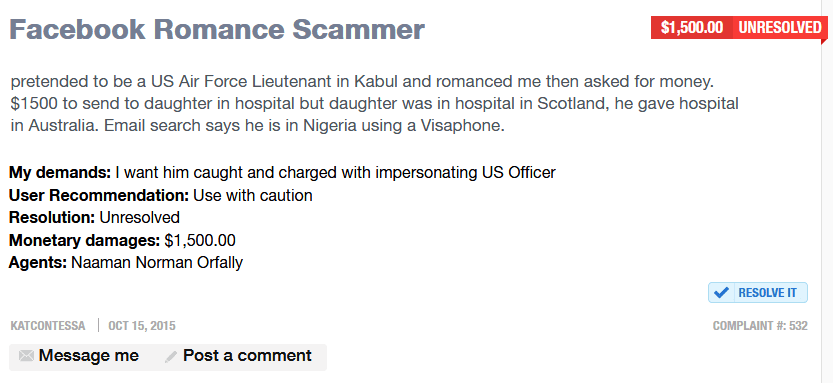
Task: Click the User Recommendation line
Action: [x=160, y=195]
